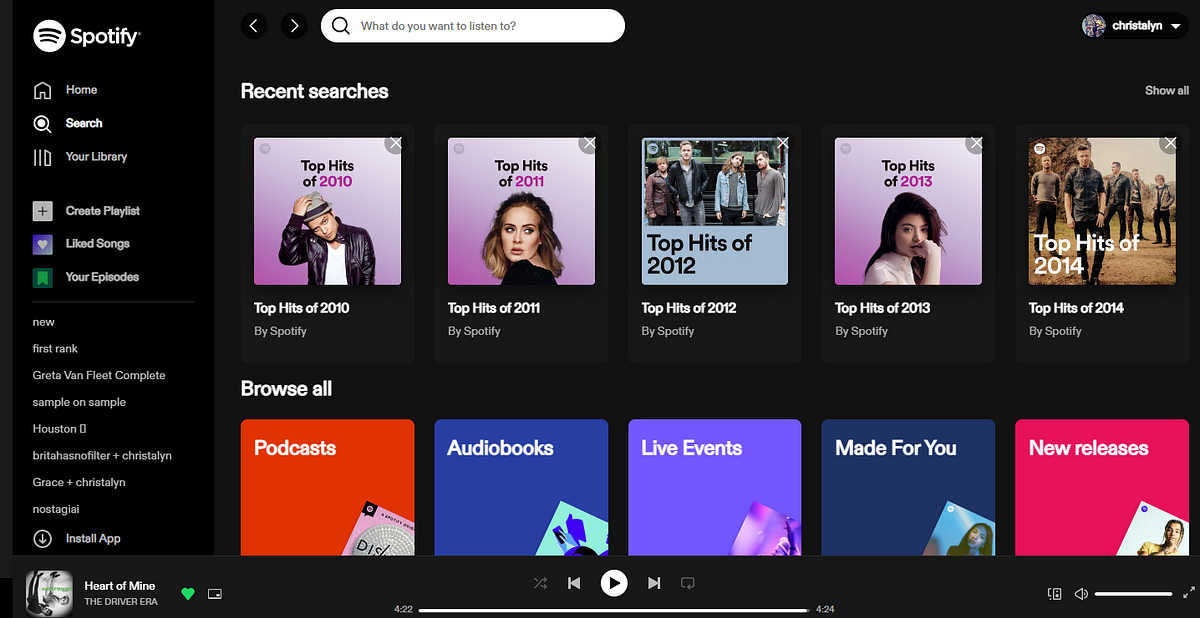Open the Top Hits of 2012 playlist
This screenshot has height=618, width=1200.
coord(714,210)
